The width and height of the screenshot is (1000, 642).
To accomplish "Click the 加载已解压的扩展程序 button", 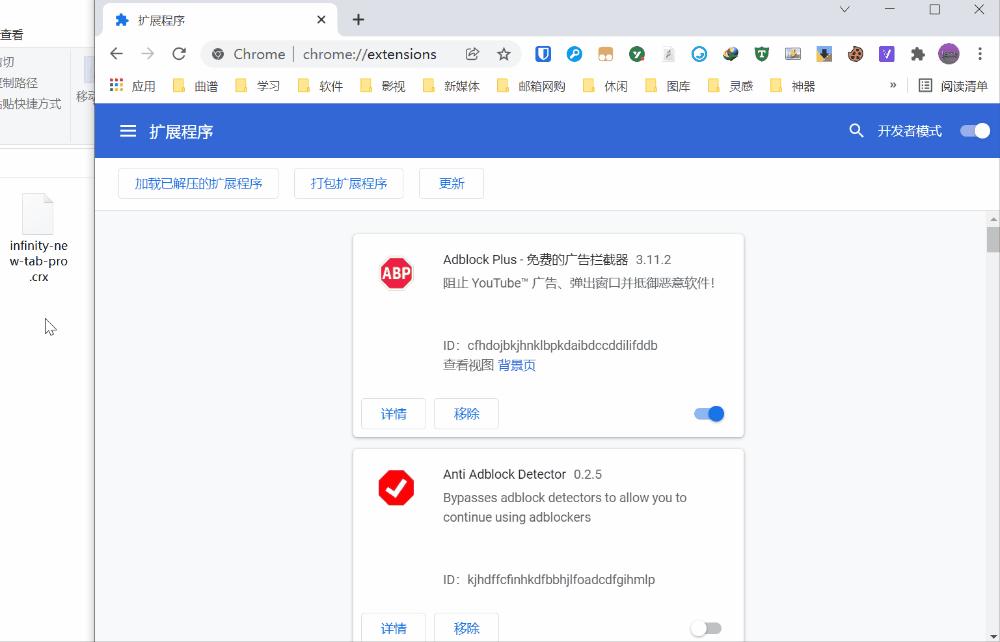I will (x=198, y=183).
